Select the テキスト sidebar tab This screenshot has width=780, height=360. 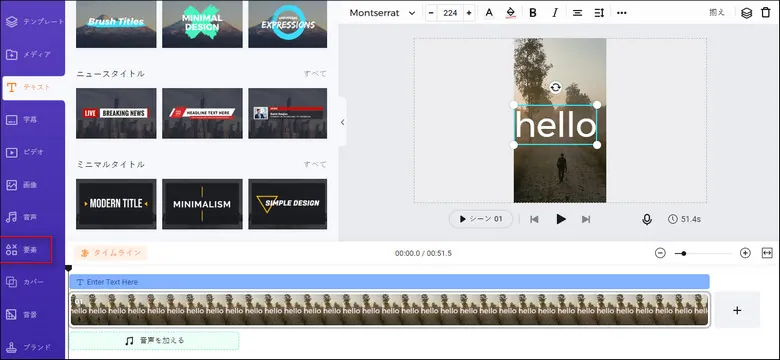(33, 87)
